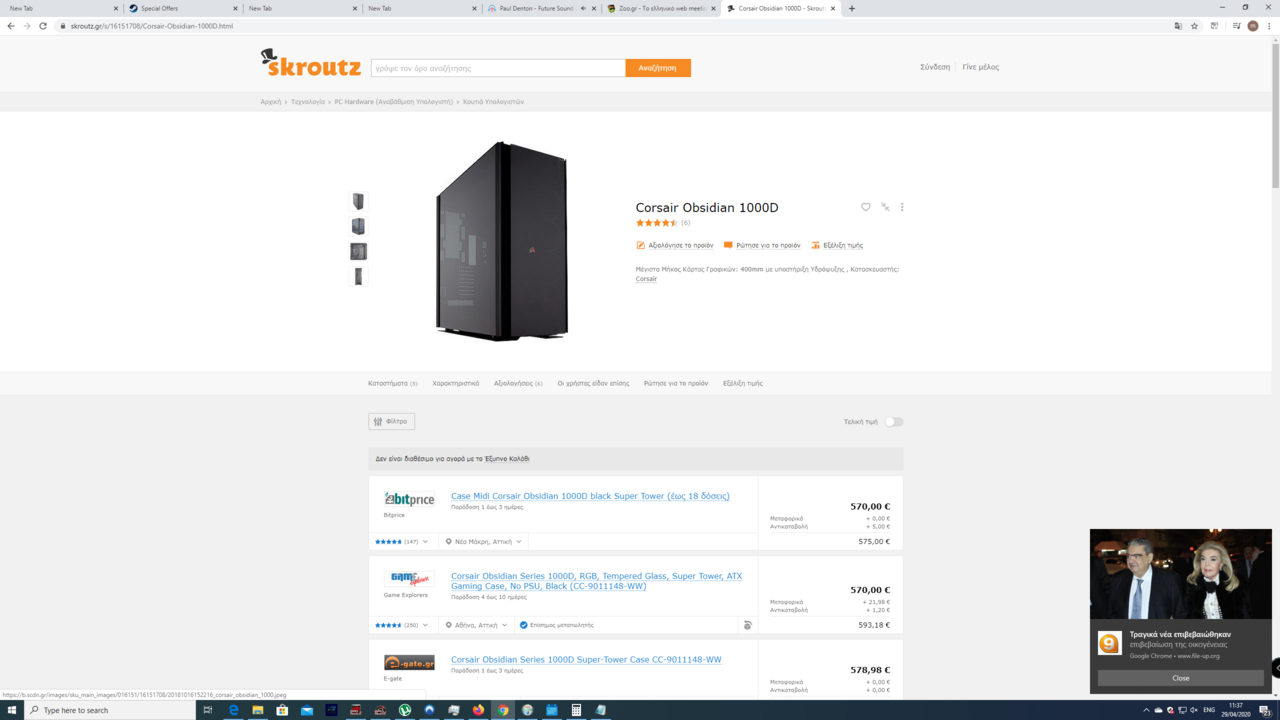Open Chrome profile avatar
The image size is (1280, 720).
(x=1253, y=26)
